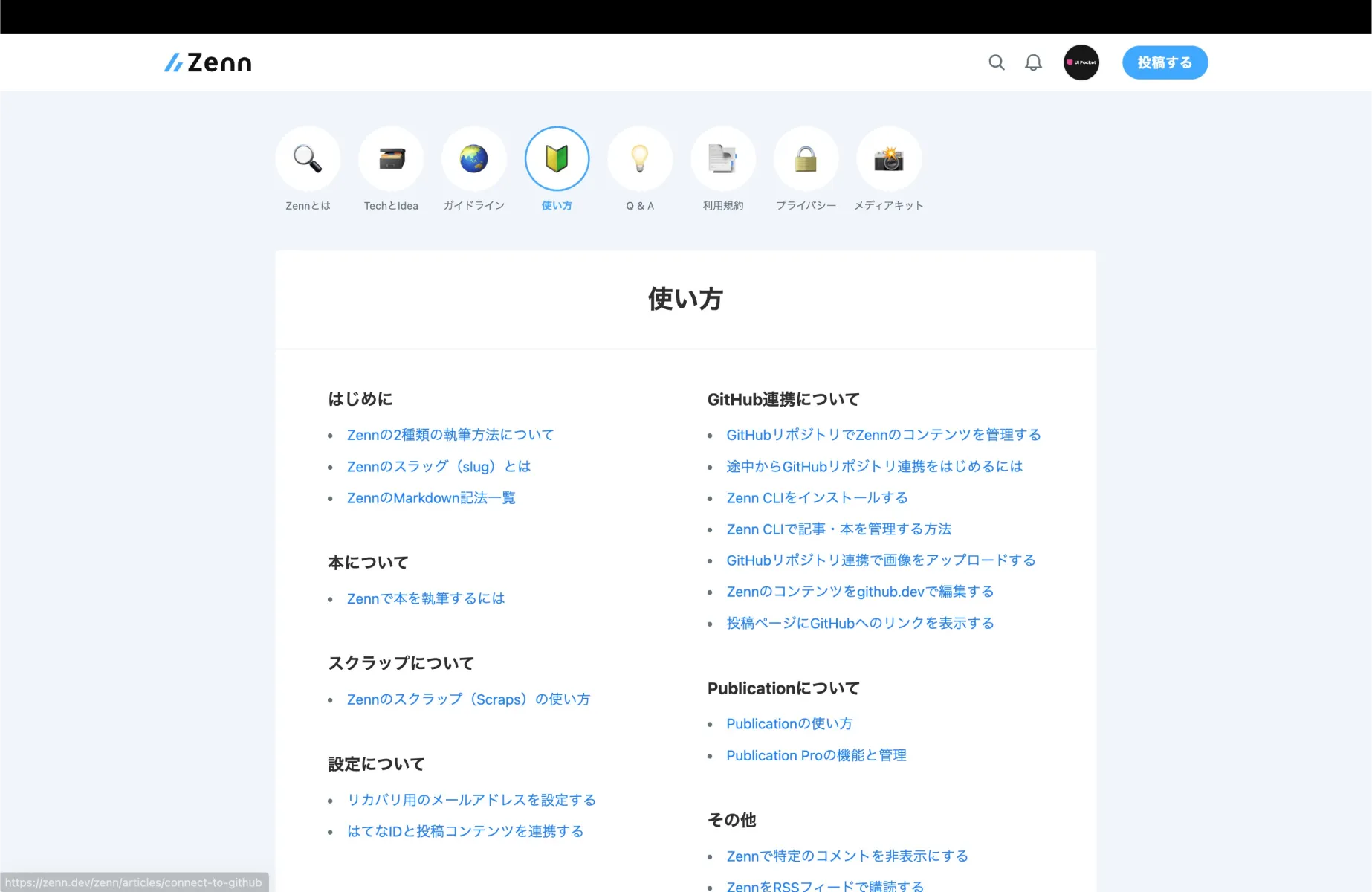The height and width of the screenshot is (892, 1372).
Task: Open Zennで特定のコメントを非表示にする link
Action: 847,856
